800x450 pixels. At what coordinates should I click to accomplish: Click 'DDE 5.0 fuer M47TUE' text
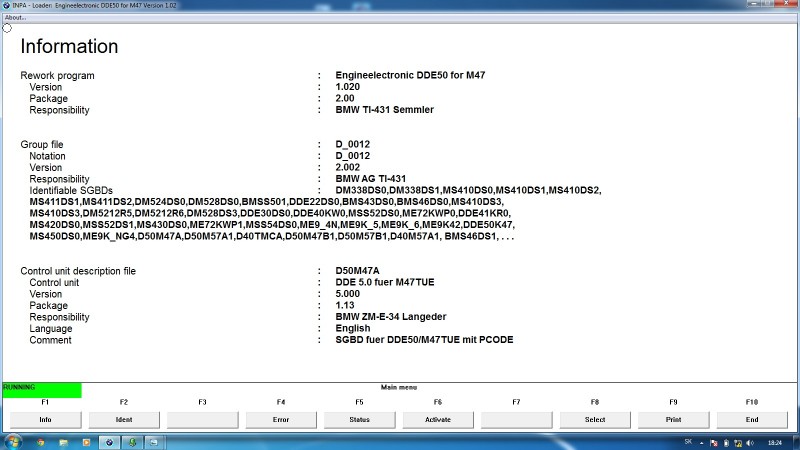tap(385, 282)
